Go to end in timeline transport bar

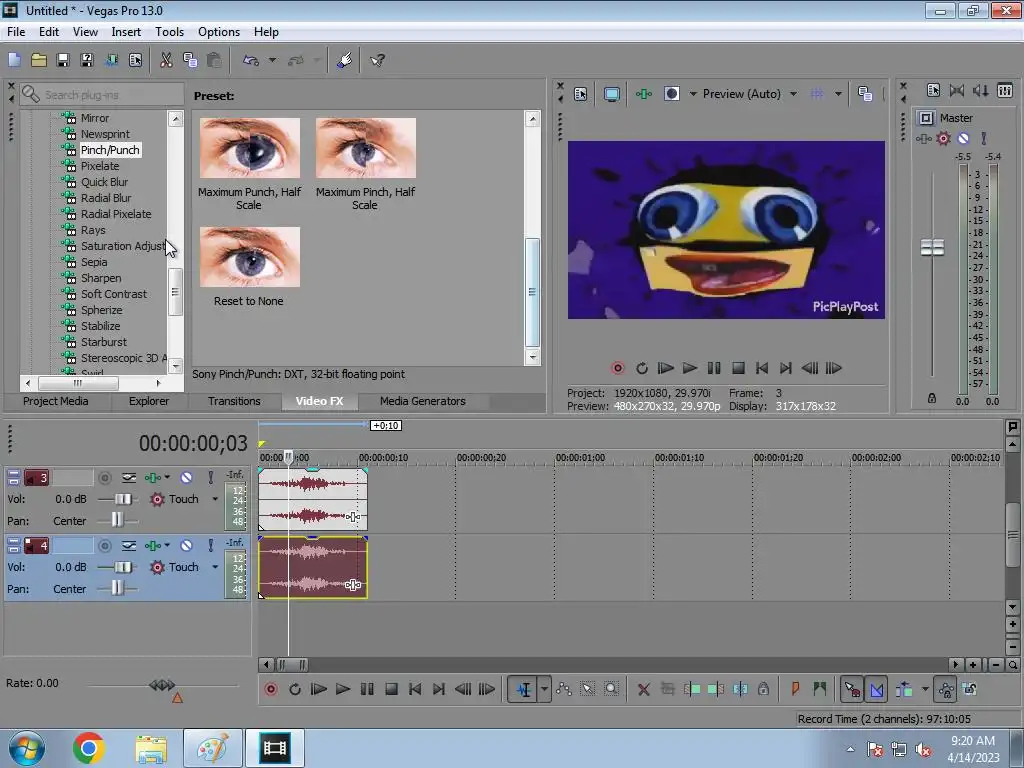pos(439,689)
